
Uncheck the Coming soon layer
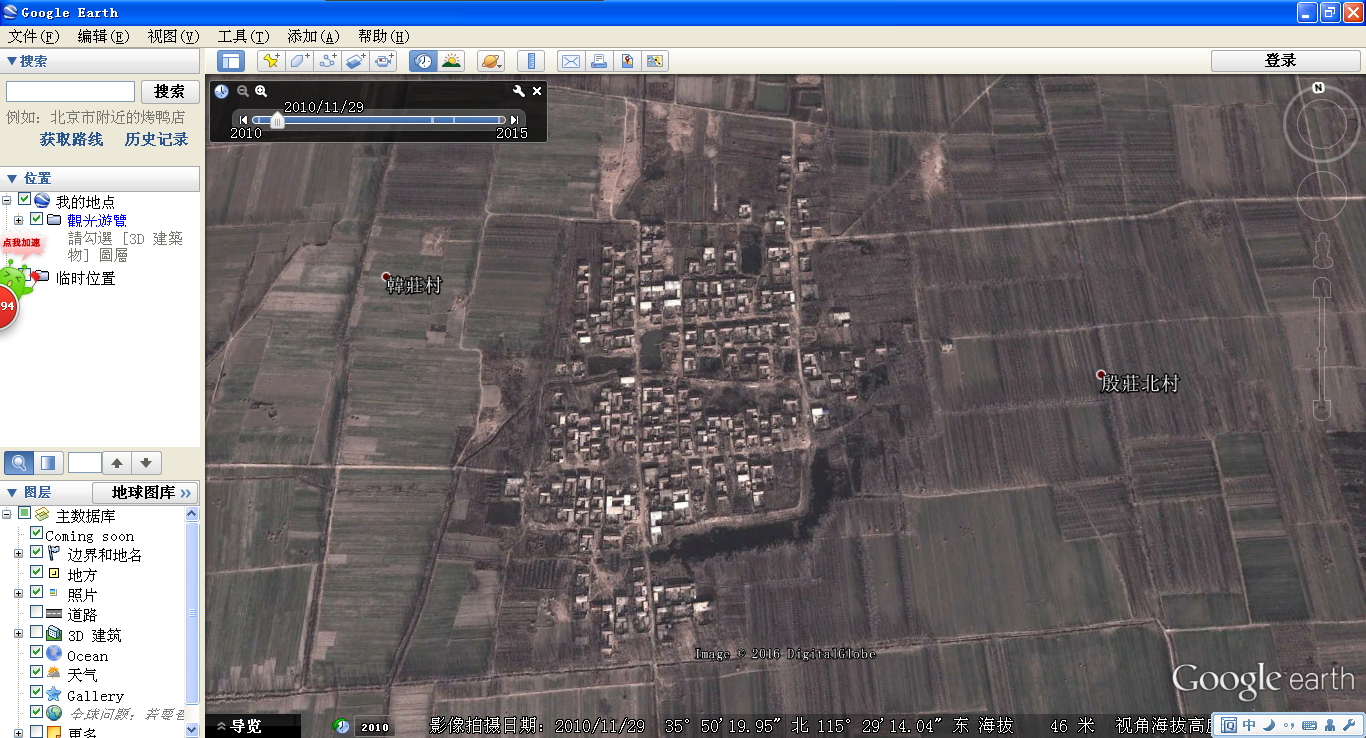[37, 533]
